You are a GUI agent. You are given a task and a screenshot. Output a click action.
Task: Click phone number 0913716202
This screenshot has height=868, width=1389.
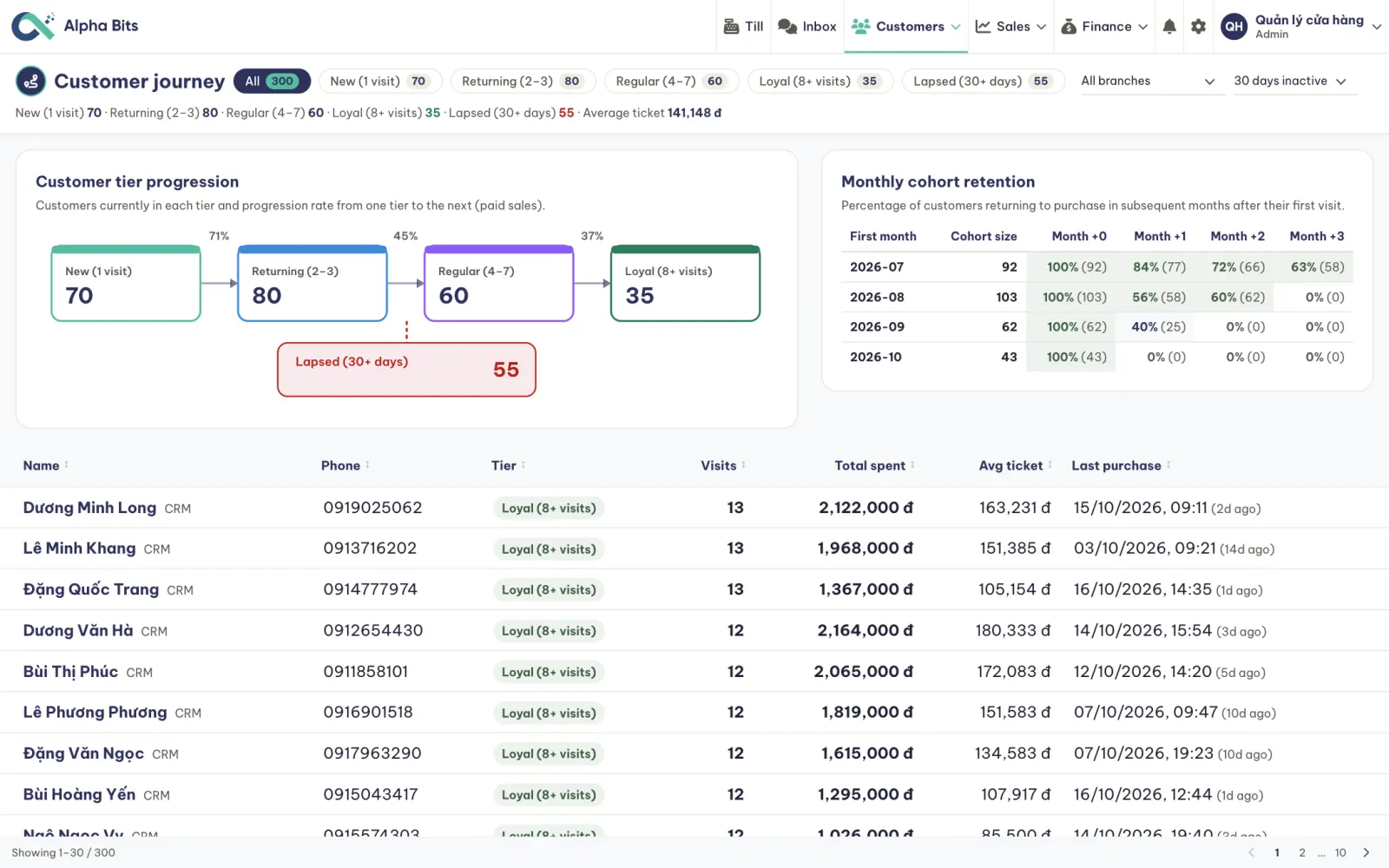[370, 549]
